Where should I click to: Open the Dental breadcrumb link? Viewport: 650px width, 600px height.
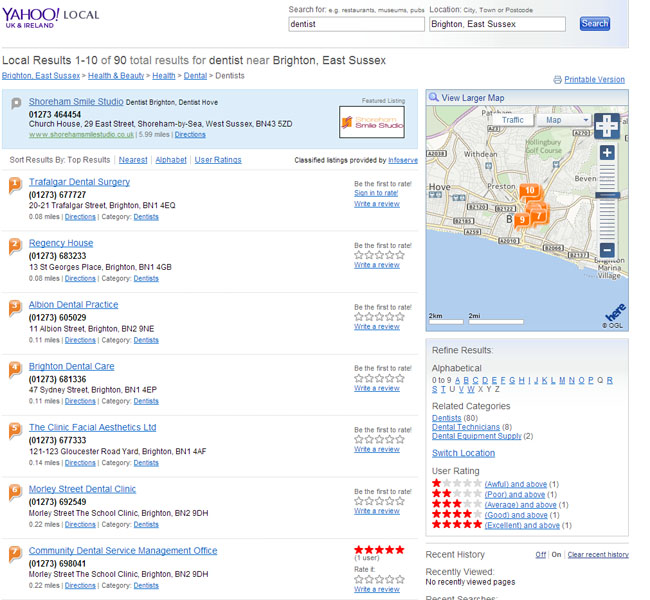(x=195, y=76)
